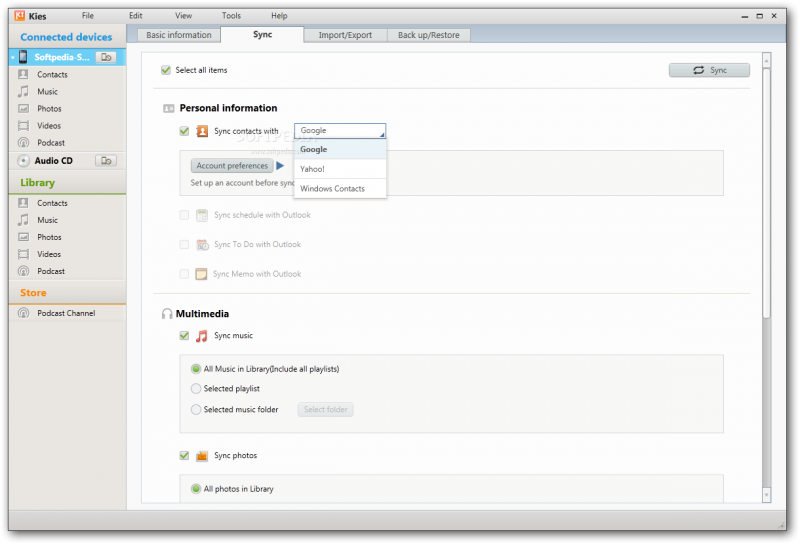Open Library Videos film icon

click(x=23, y=254)
